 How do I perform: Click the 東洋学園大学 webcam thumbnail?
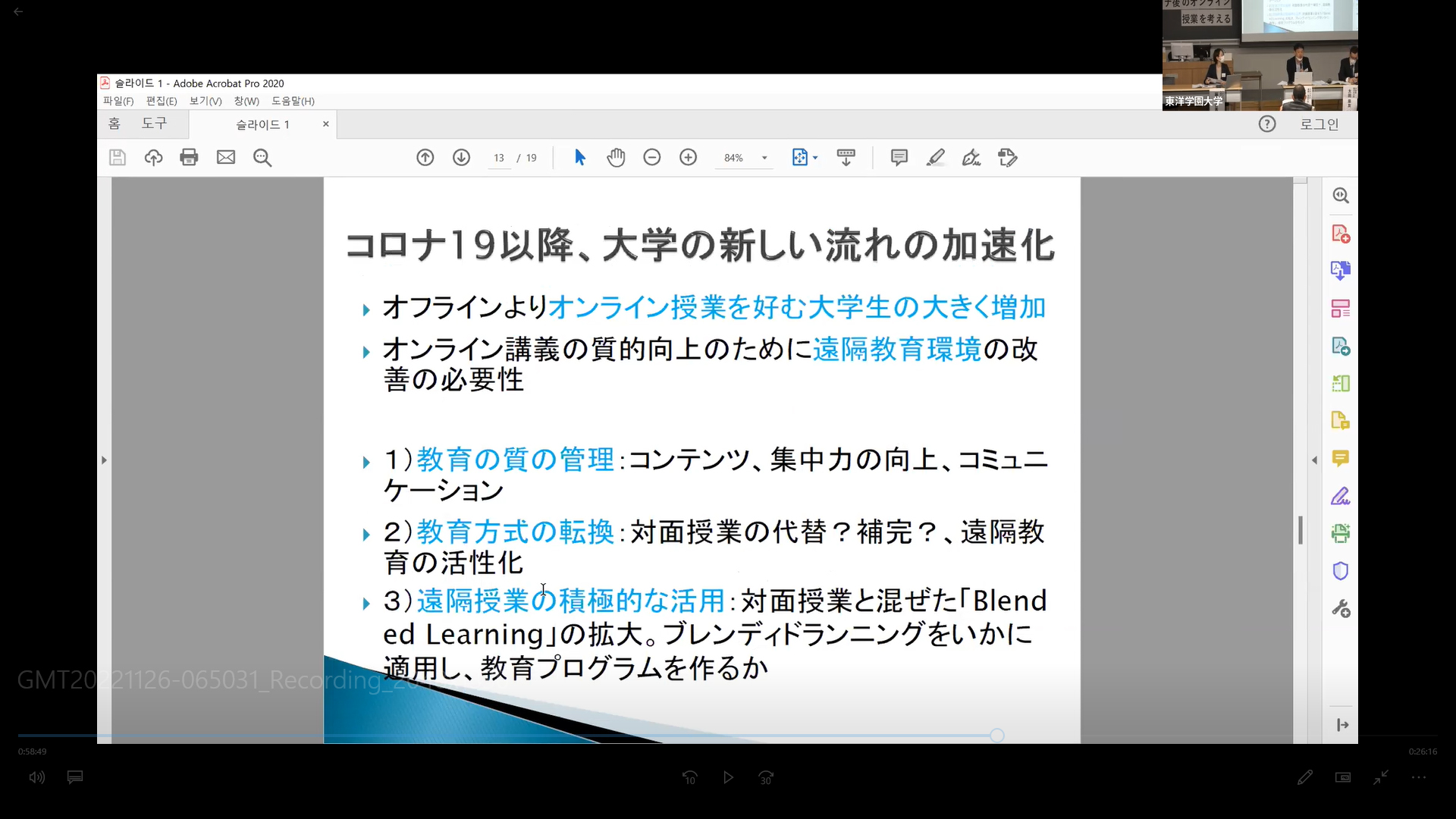(1260, 55)
